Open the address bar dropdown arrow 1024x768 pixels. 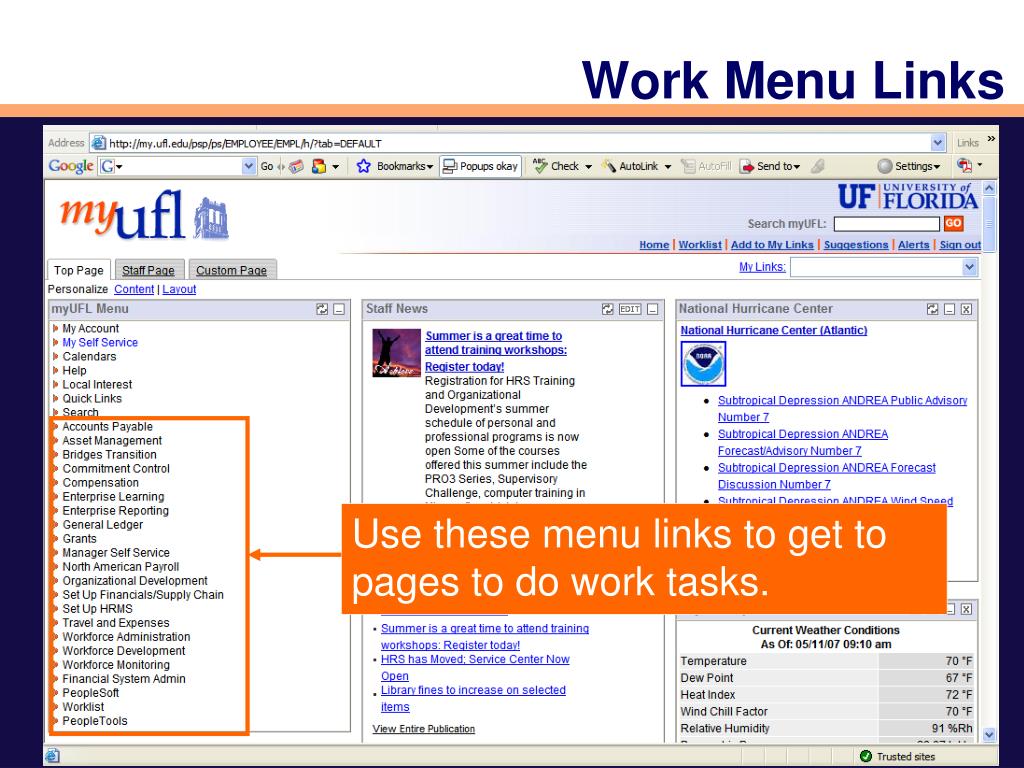938,143
